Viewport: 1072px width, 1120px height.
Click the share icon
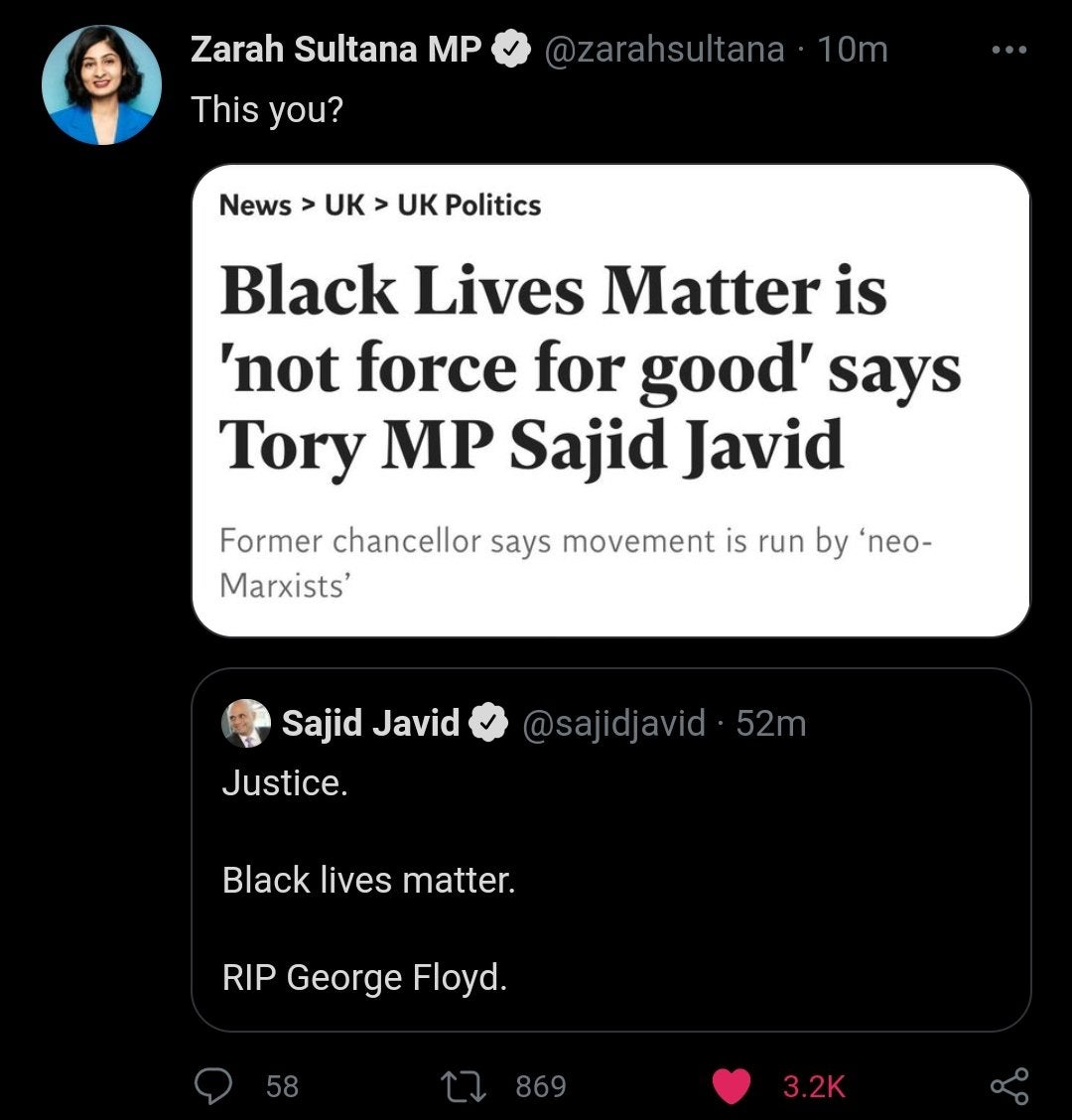[1009, 1085]
